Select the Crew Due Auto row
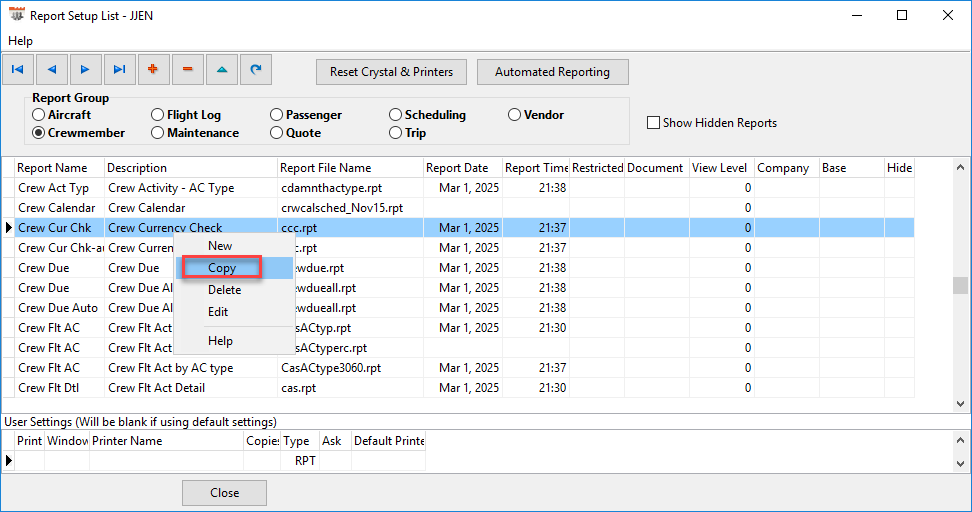Screen dimensions: 972x512 tap(458, 308)
